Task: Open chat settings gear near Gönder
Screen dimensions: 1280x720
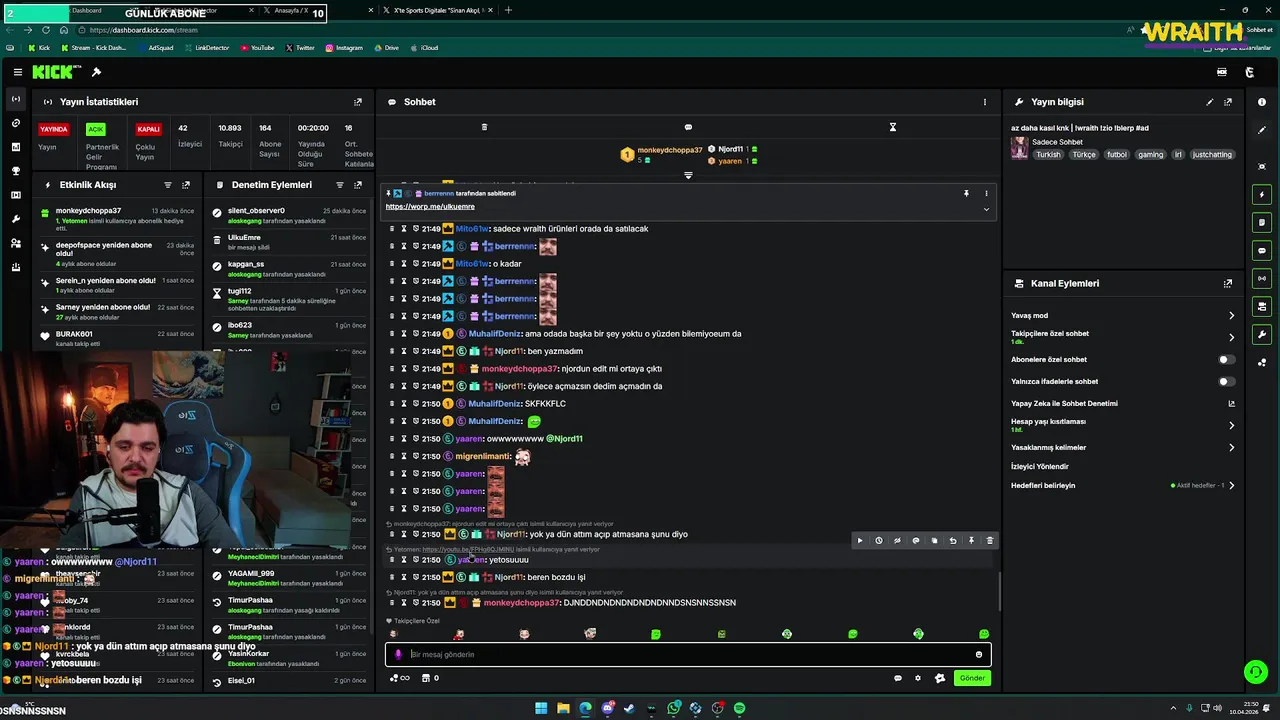Action: click(918, 678)
